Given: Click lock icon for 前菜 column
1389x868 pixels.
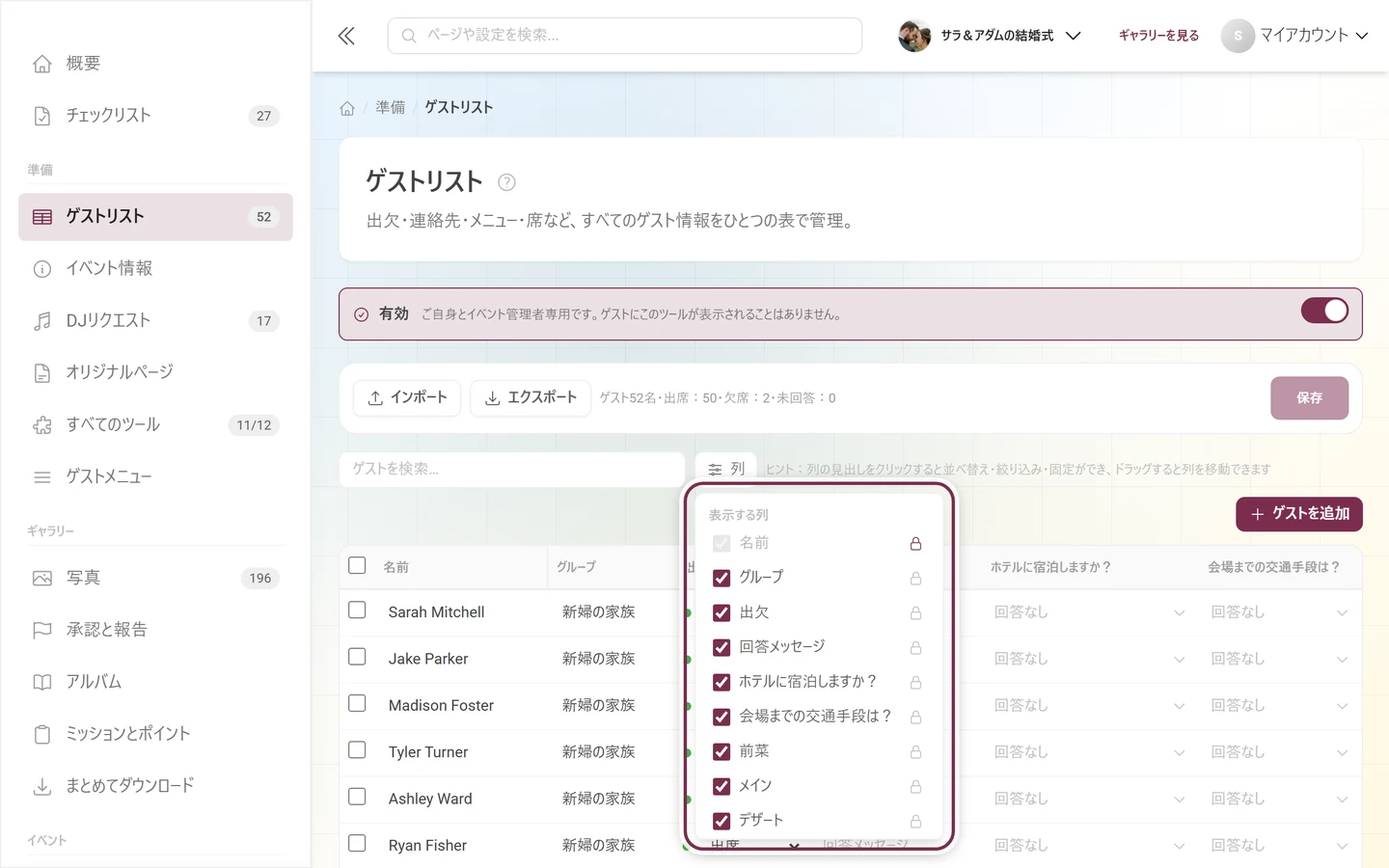Looking at the screenshot, I should click(915, 752).
